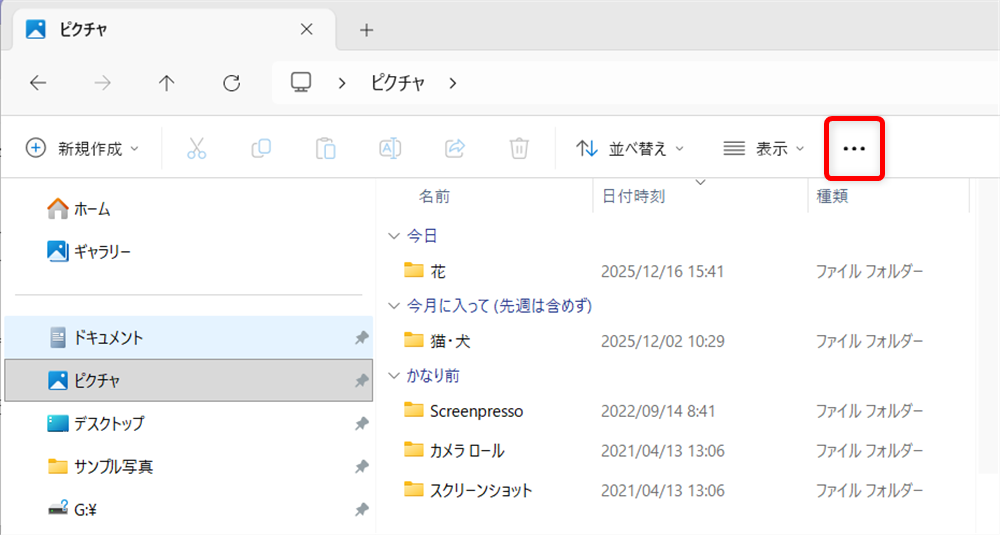
Task: Close the ピクチャ tab
Action: (x=307, y=29)
